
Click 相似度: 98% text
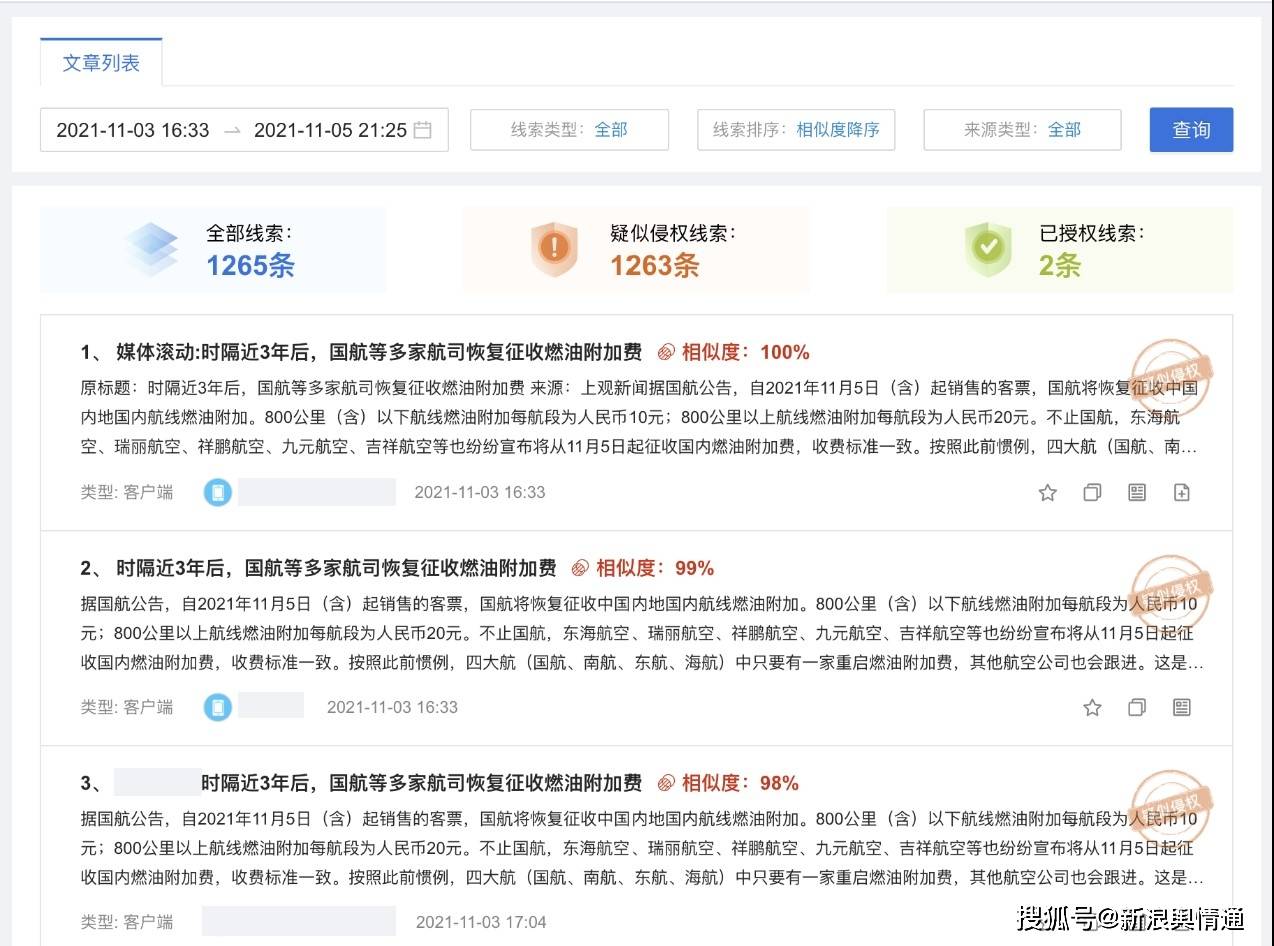(x=740, y=783)
